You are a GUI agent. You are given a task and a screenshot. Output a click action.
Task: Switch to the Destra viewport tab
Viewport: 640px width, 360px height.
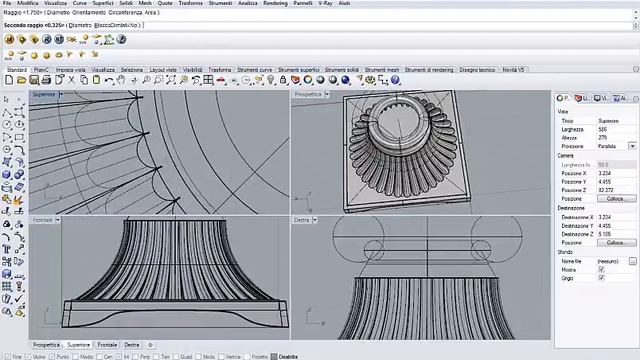pos(131,345)
